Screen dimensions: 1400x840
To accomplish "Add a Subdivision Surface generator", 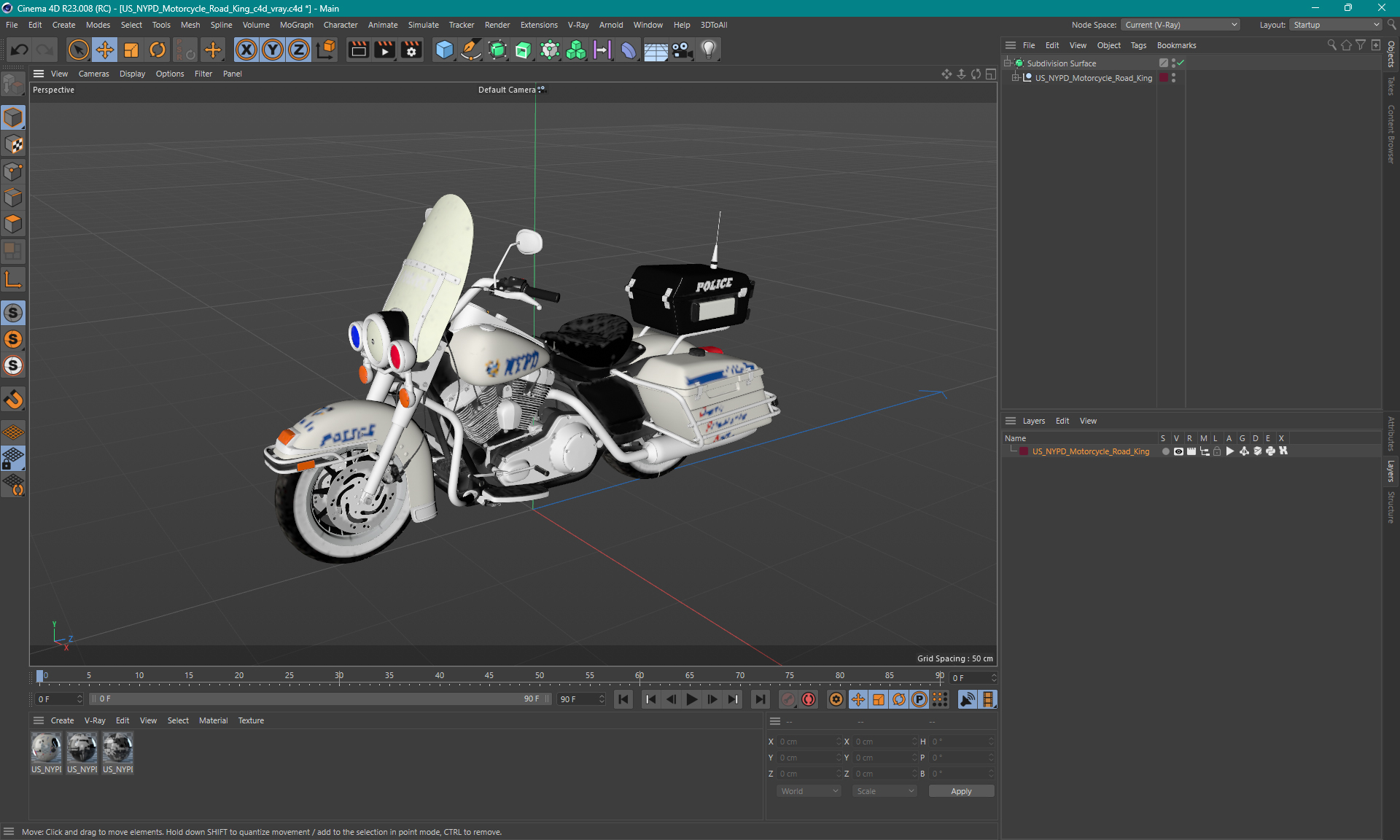I will [497, 50].
